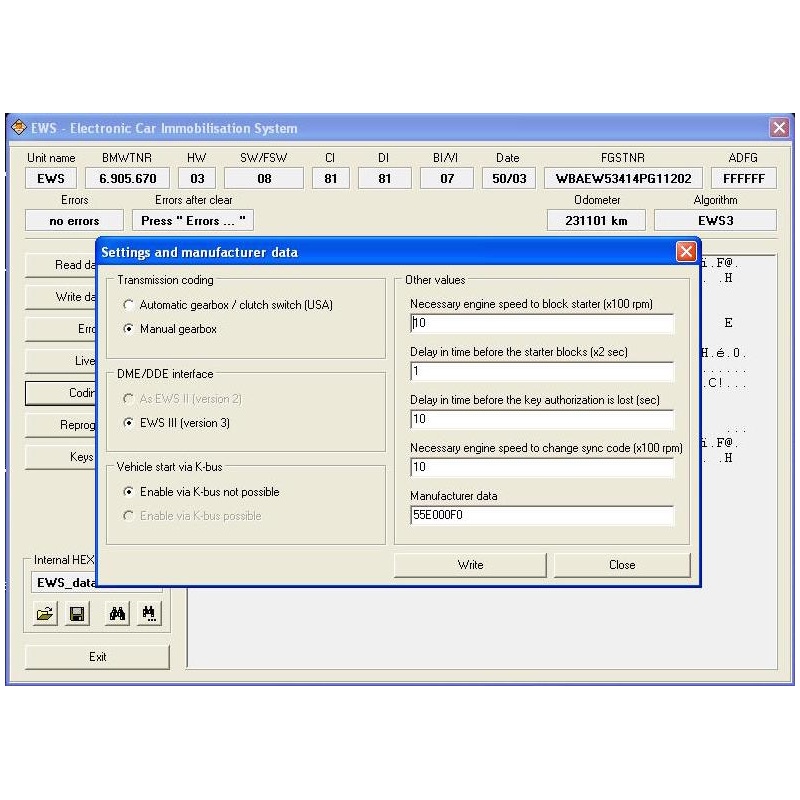Close the EWS main window
800x800 pixels.
tap(779, 127)
